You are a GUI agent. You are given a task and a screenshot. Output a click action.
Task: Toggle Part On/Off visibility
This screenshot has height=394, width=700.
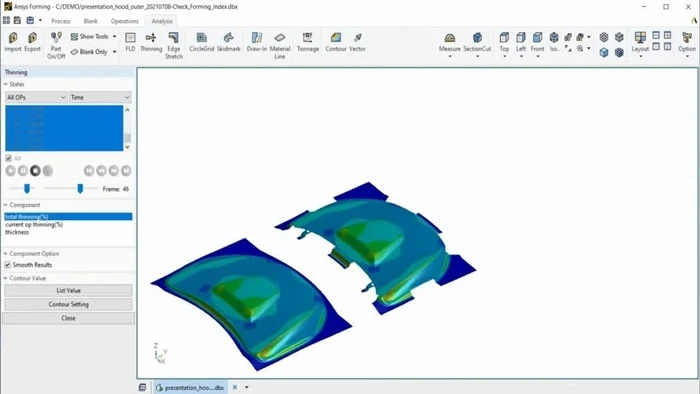[x=56, y=45]
